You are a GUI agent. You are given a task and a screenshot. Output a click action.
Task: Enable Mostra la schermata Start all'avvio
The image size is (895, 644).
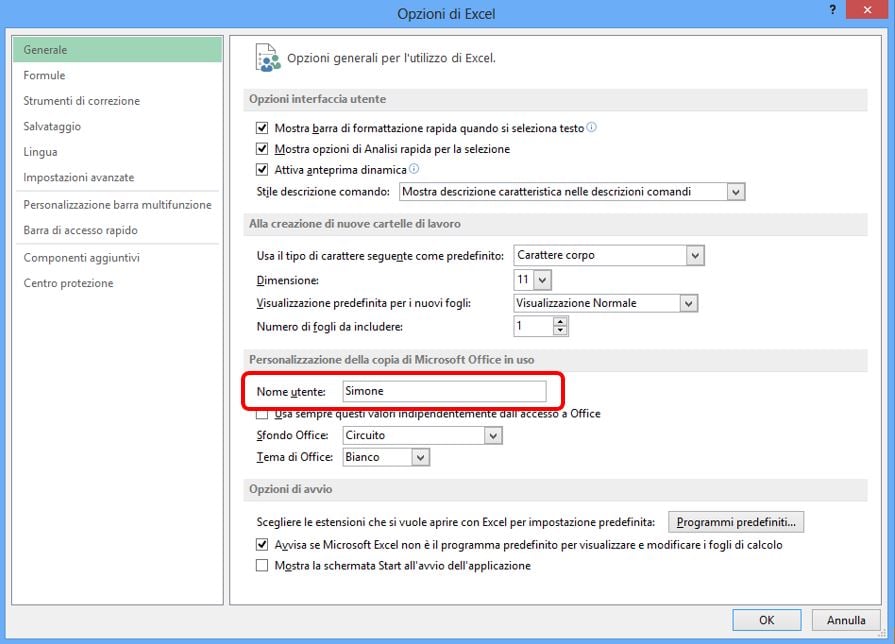pos(262,566)
